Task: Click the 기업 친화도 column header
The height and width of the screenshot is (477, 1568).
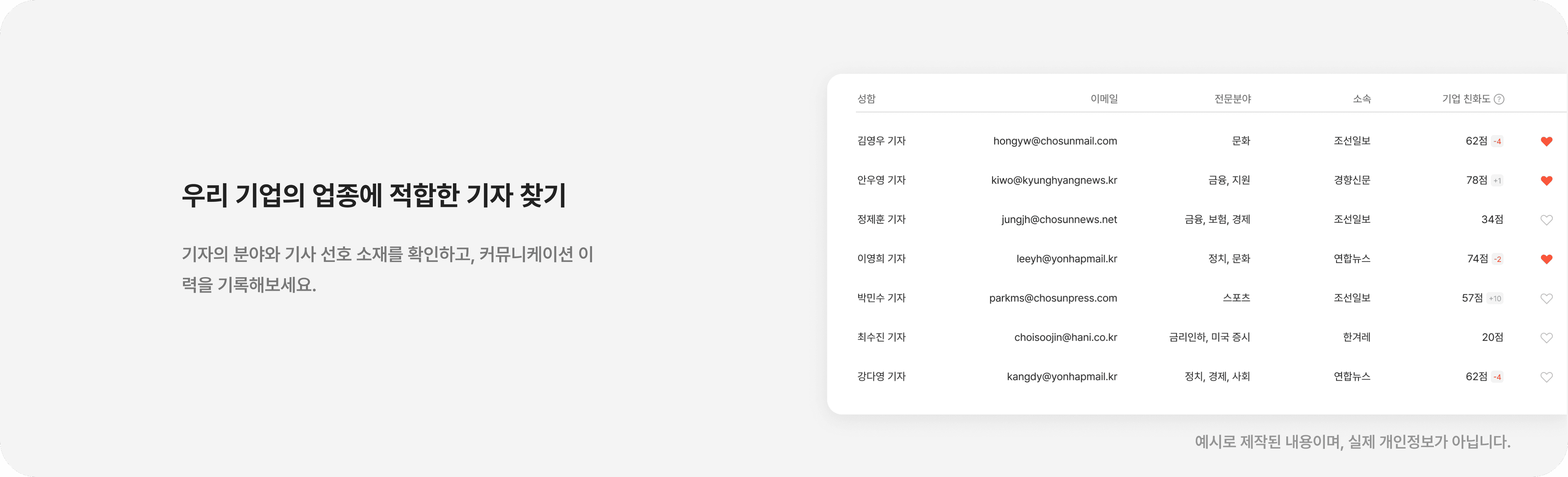Action: coord(1466,99)
